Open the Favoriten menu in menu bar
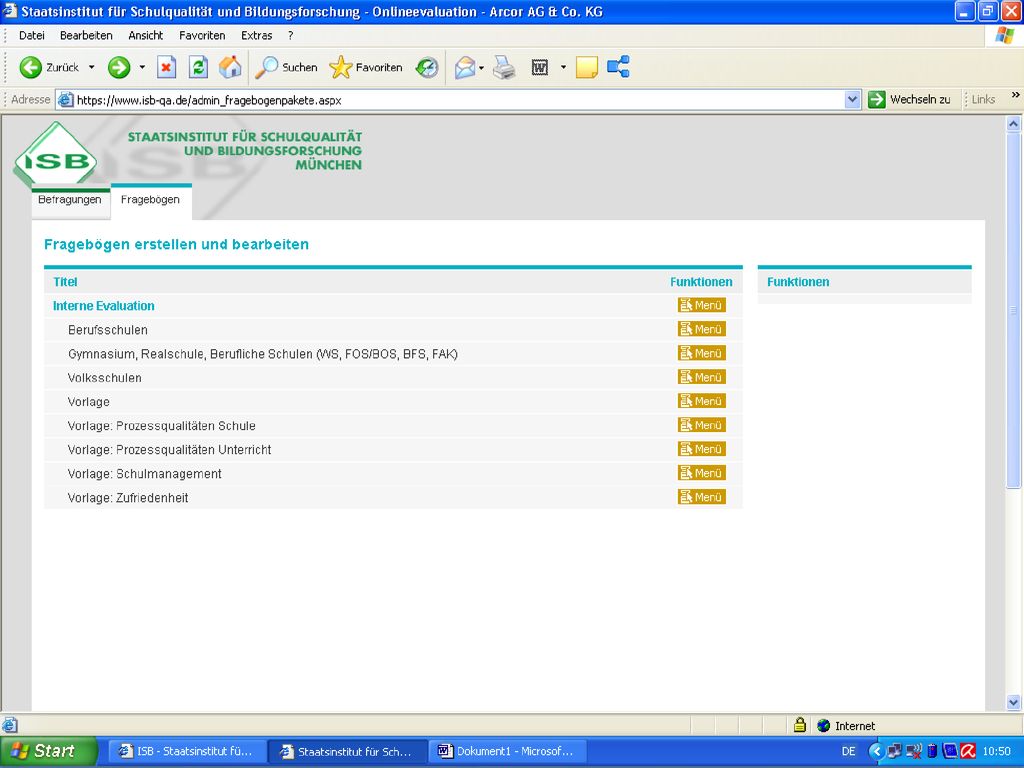 (202, 35)
